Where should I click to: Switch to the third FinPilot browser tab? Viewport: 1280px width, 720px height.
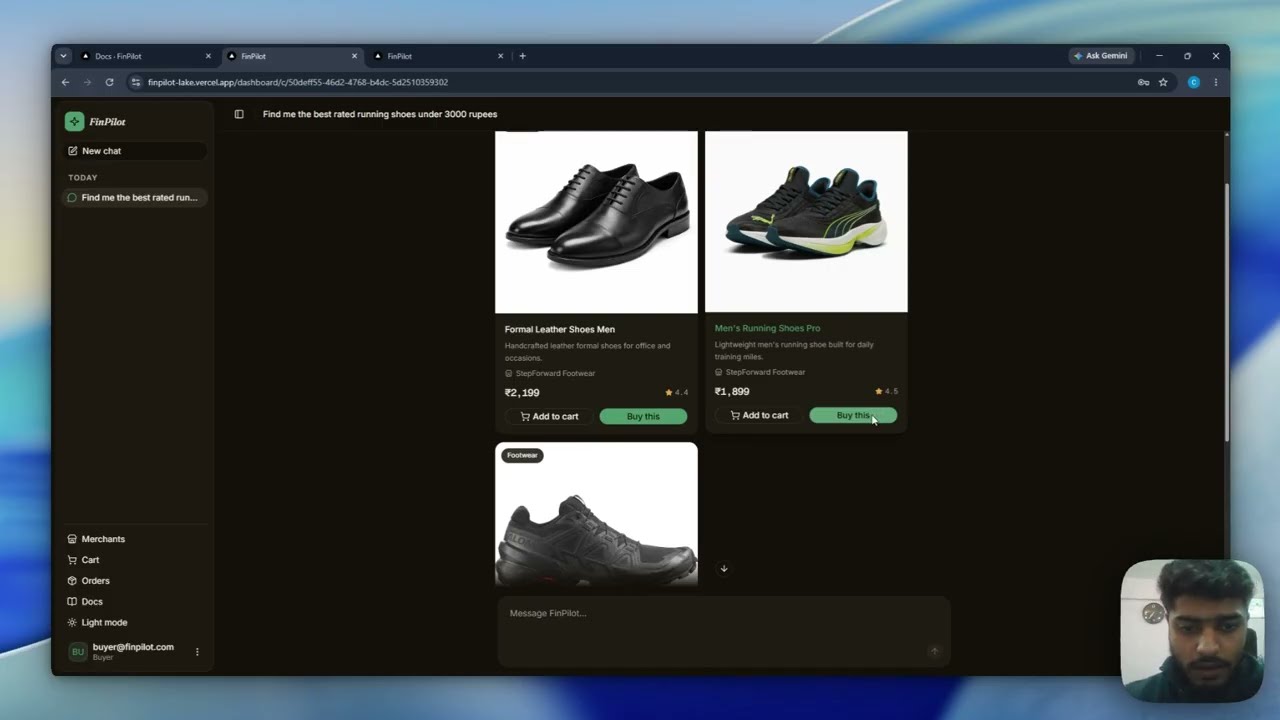click(x=438, y=56)
